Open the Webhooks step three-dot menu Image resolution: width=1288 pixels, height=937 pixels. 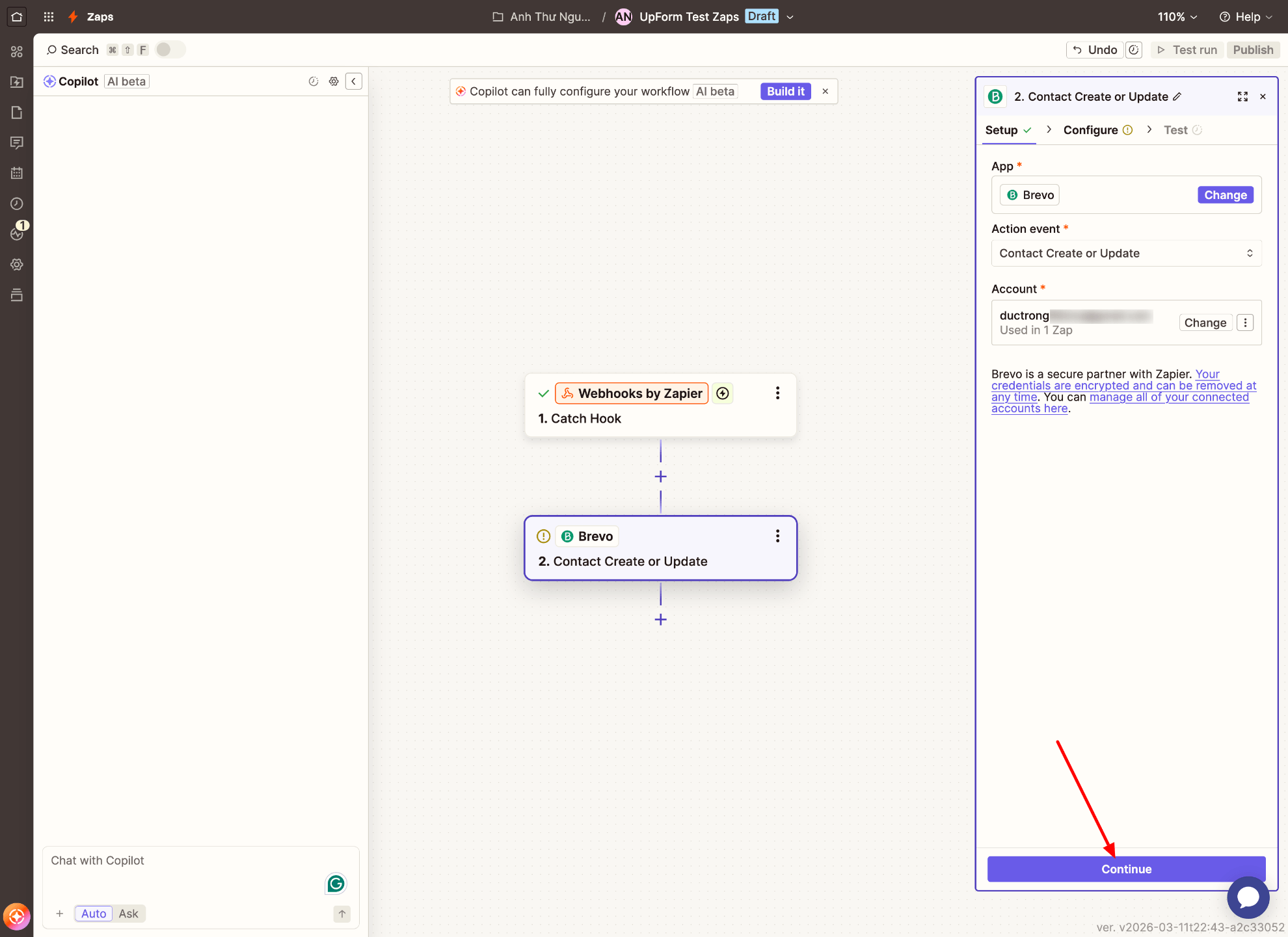(777, 393)
